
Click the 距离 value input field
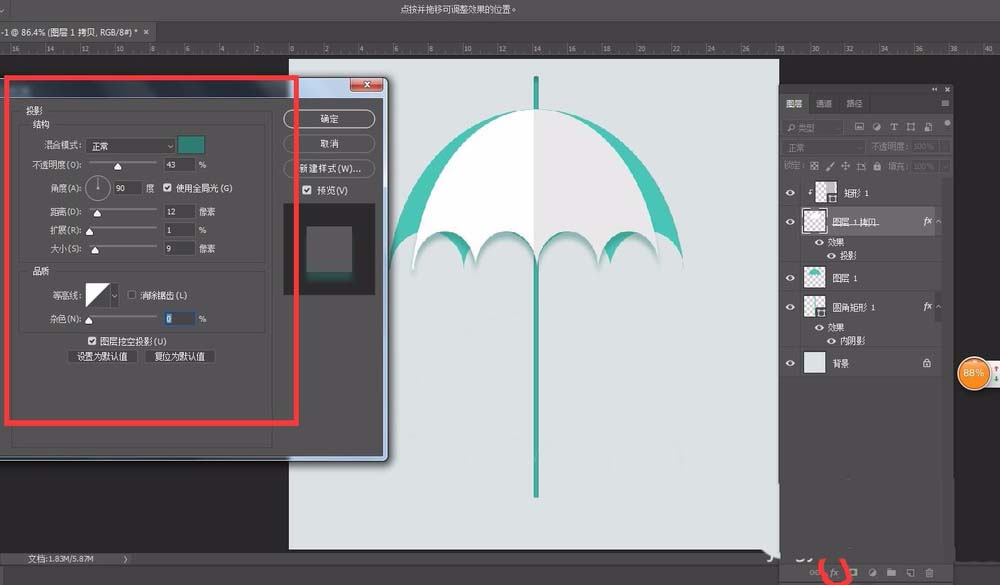pos(179,212)
